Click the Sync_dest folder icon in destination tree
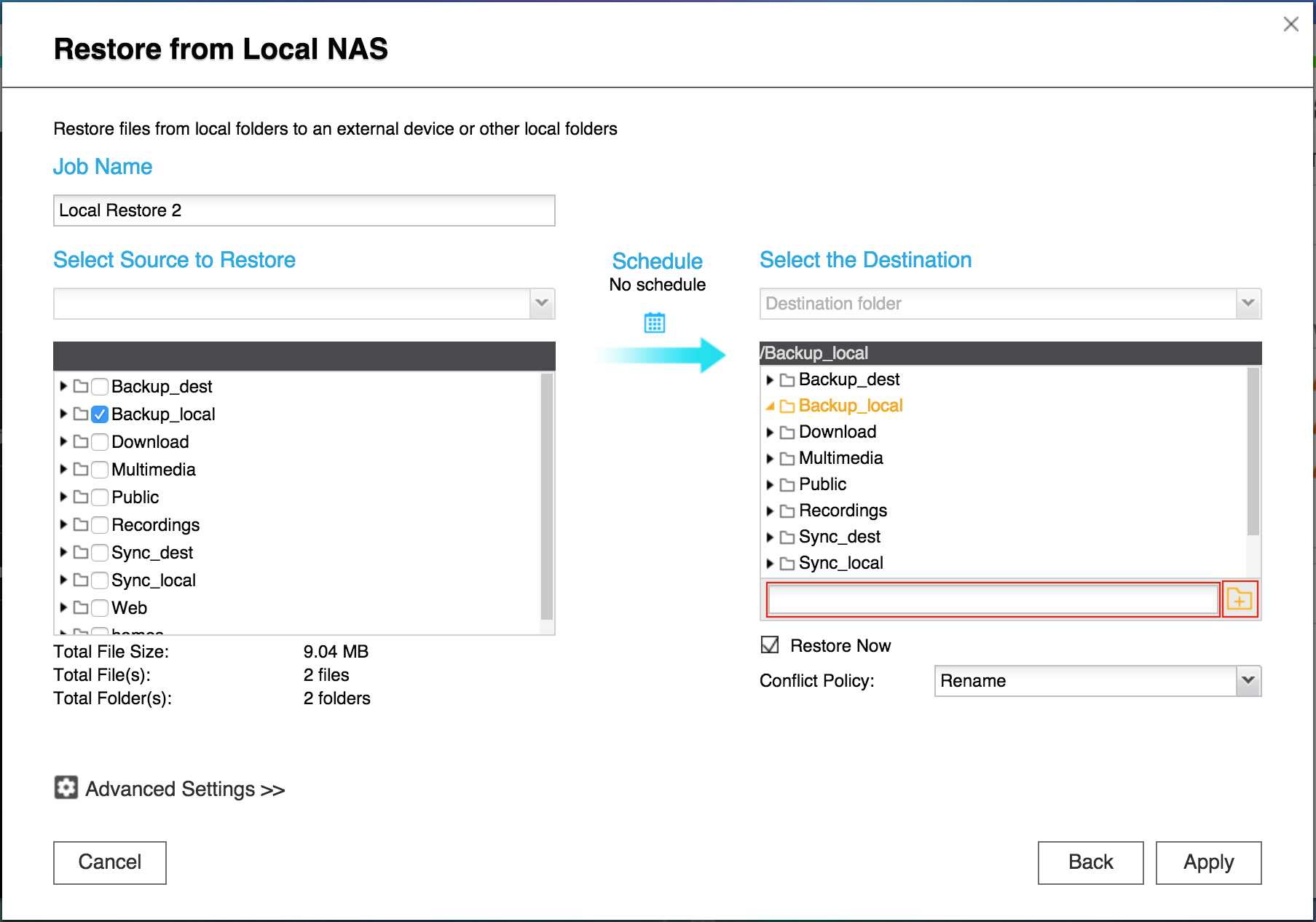This screenshot has width=1316, height=922. click(x=787, y=537)
